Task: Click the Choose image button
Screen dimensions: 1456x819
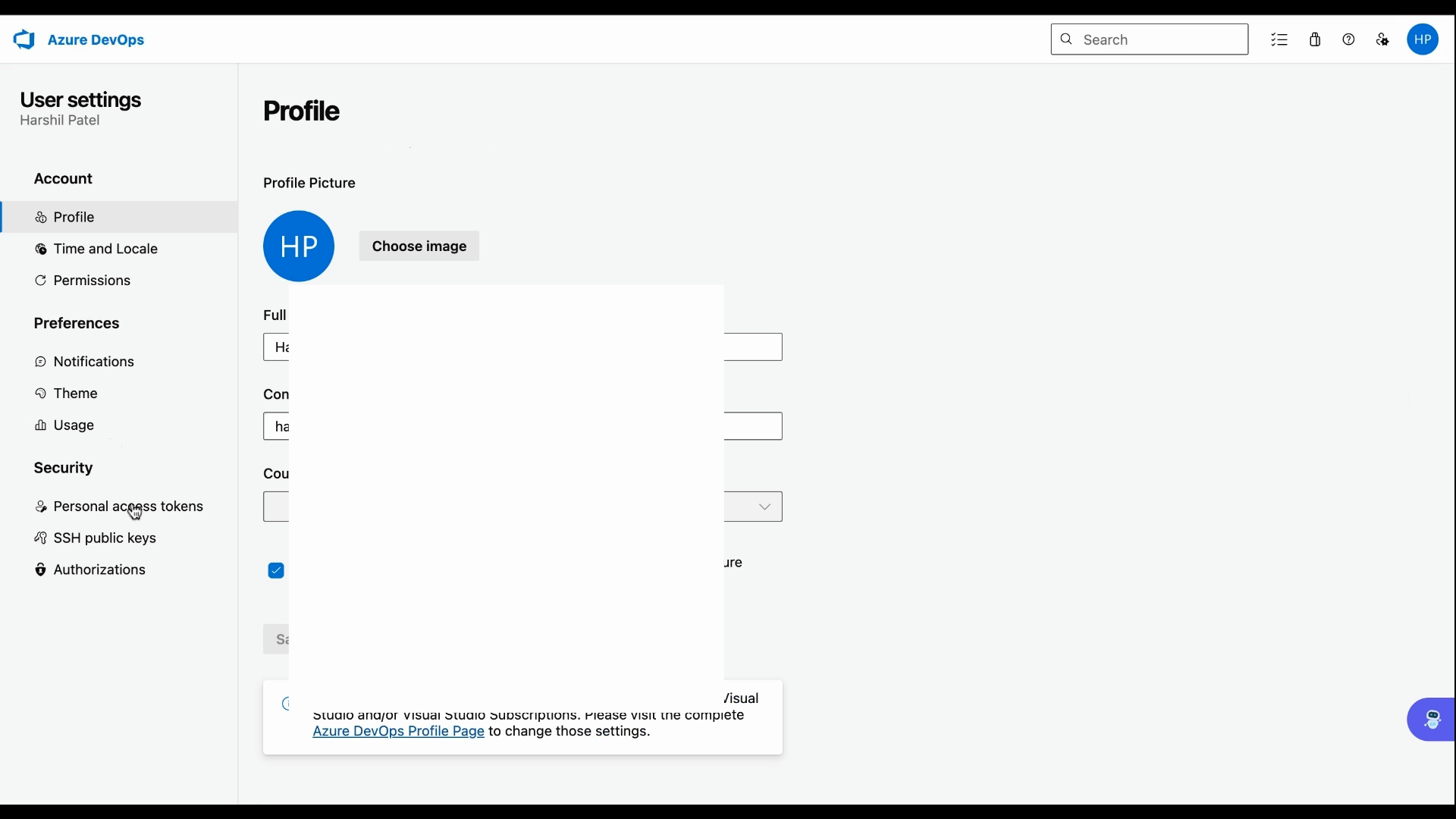Action: point(419,246)
